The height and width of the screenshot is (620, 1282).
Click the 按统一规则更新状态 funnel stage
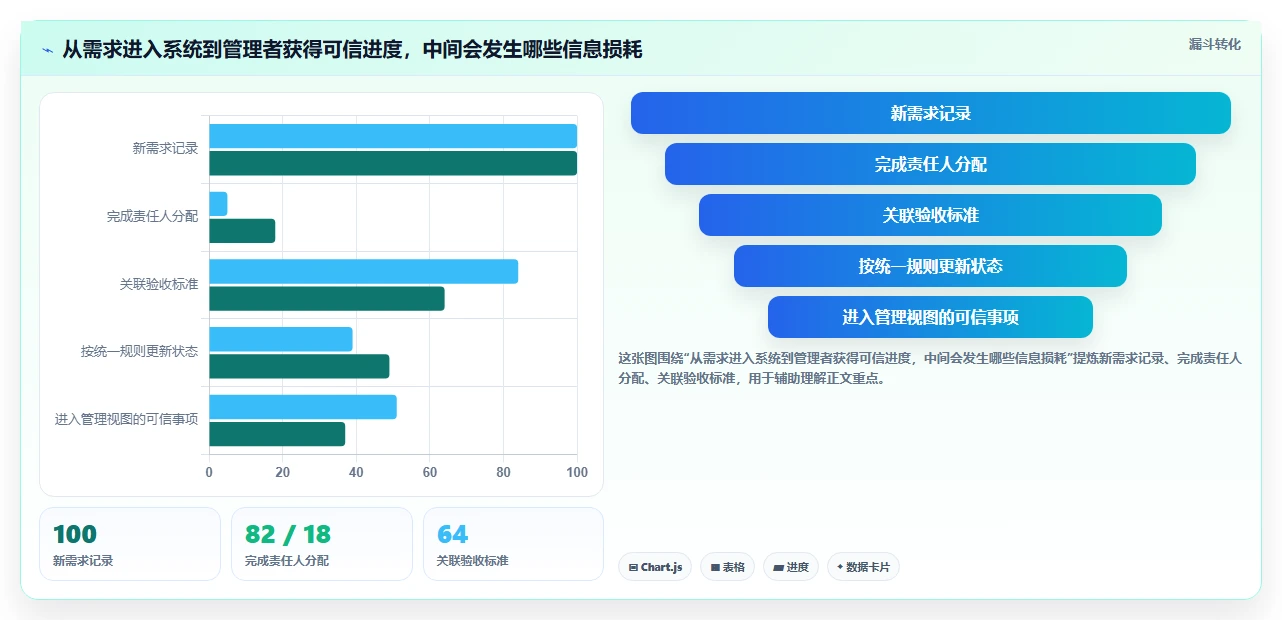930,266
